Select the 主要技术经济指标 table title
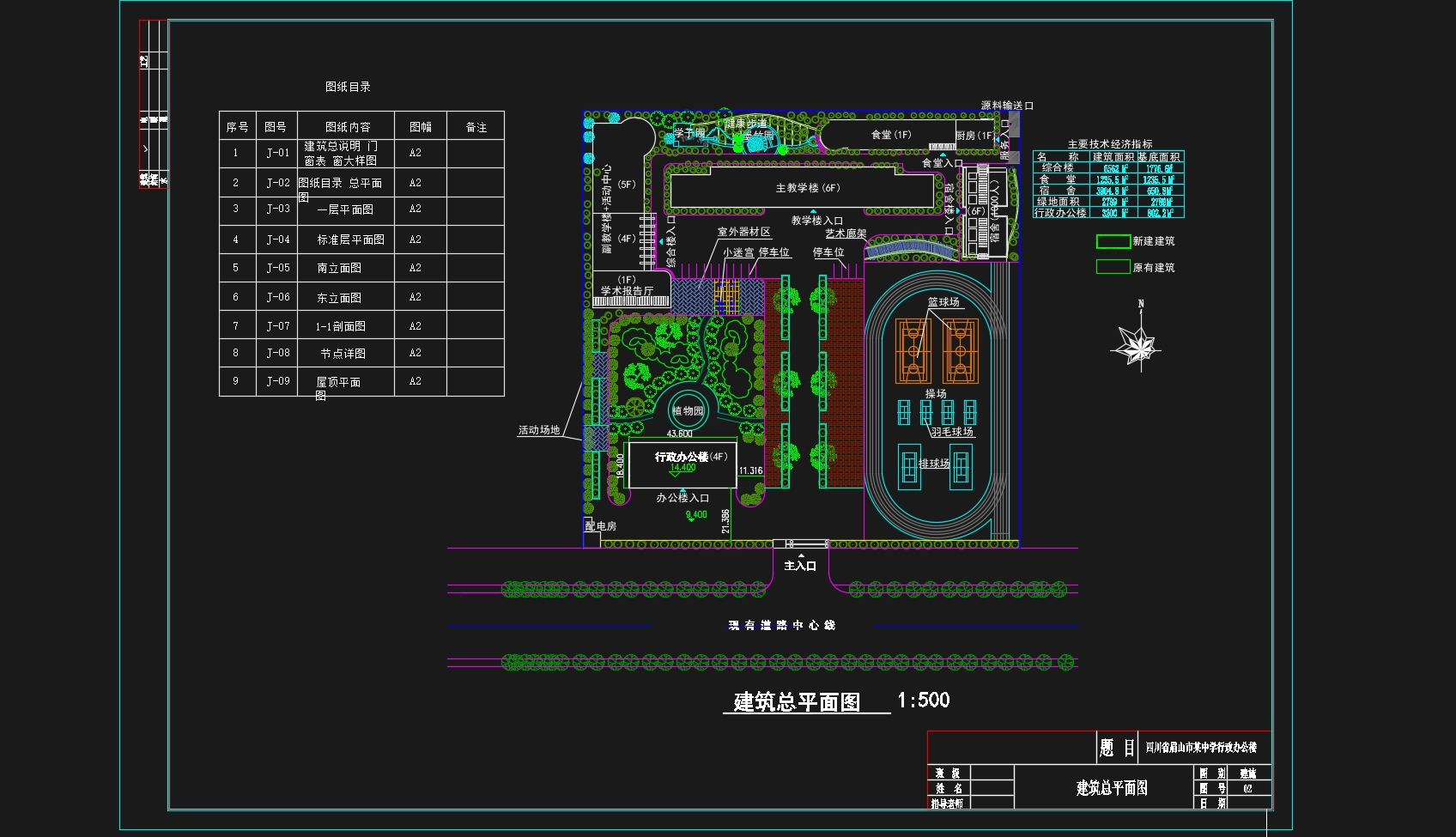Image resolution: width=1456 pixels, height=837 pixels. (x=1109, y=144)
